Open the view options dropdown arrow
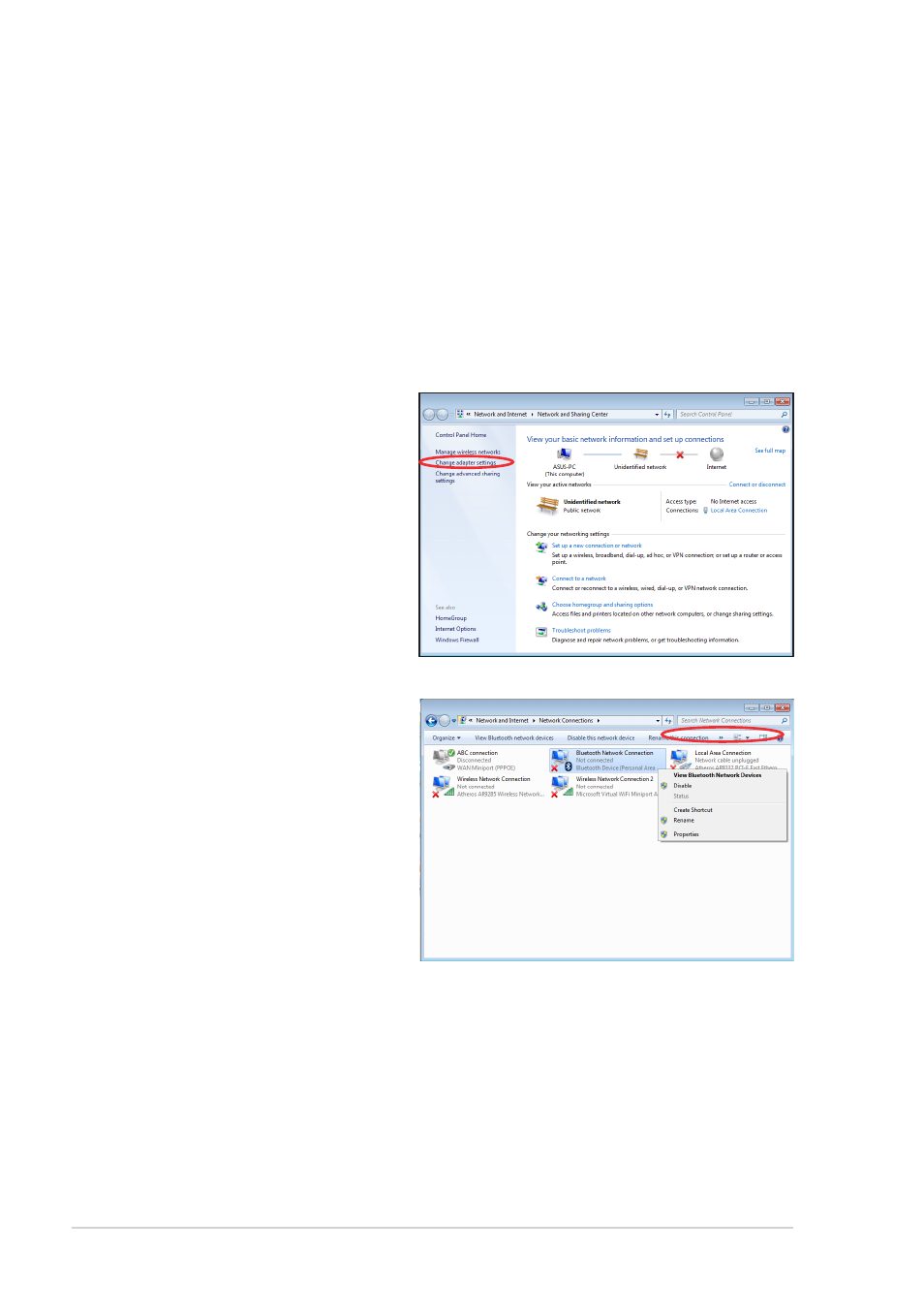 click(x=748, y=738)
